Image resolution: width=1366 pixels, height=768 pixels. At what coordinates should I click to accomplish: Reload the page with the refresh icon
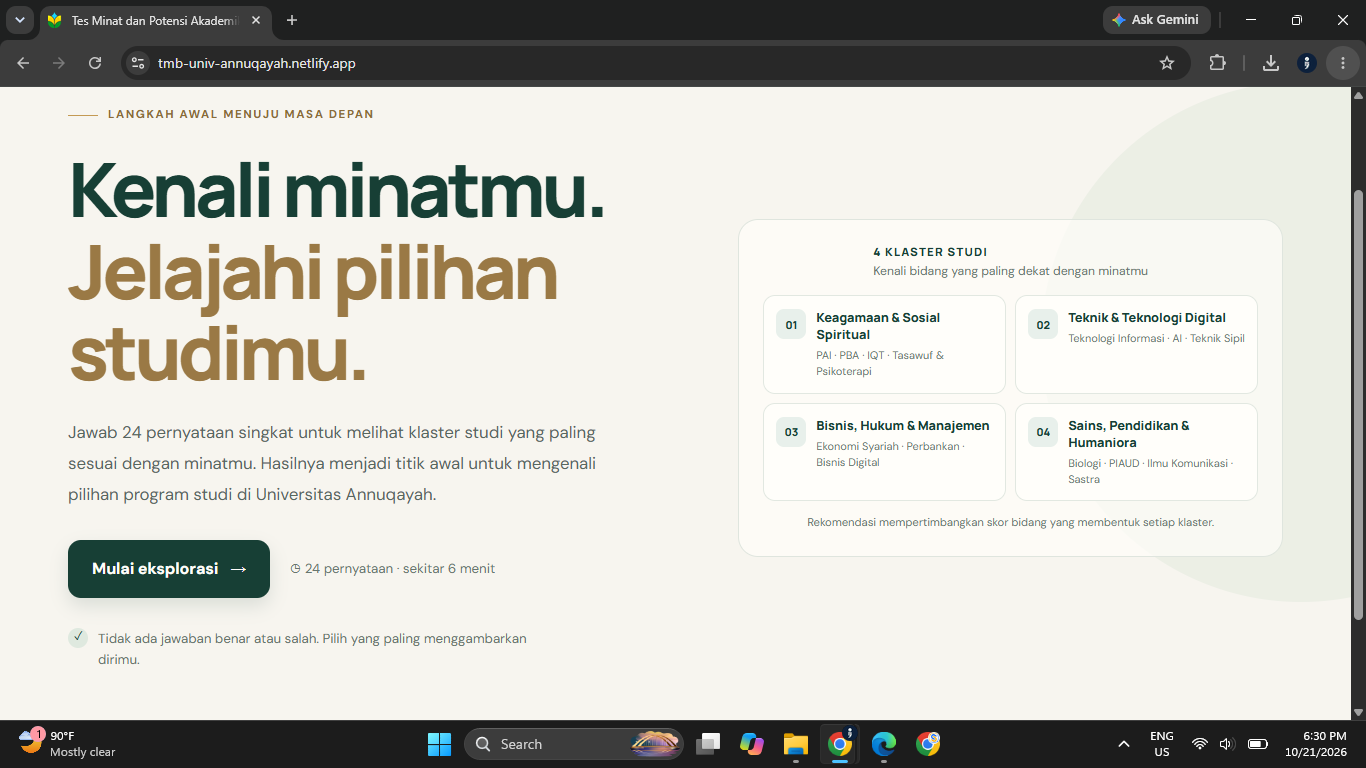pos(95,63)
